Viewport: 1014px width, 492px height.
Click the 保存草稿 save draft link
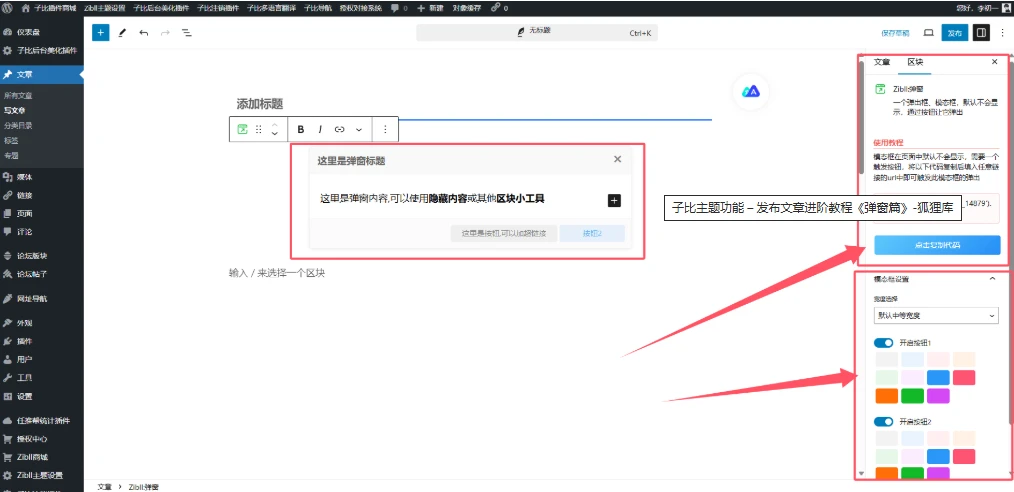tap(895, 33)
